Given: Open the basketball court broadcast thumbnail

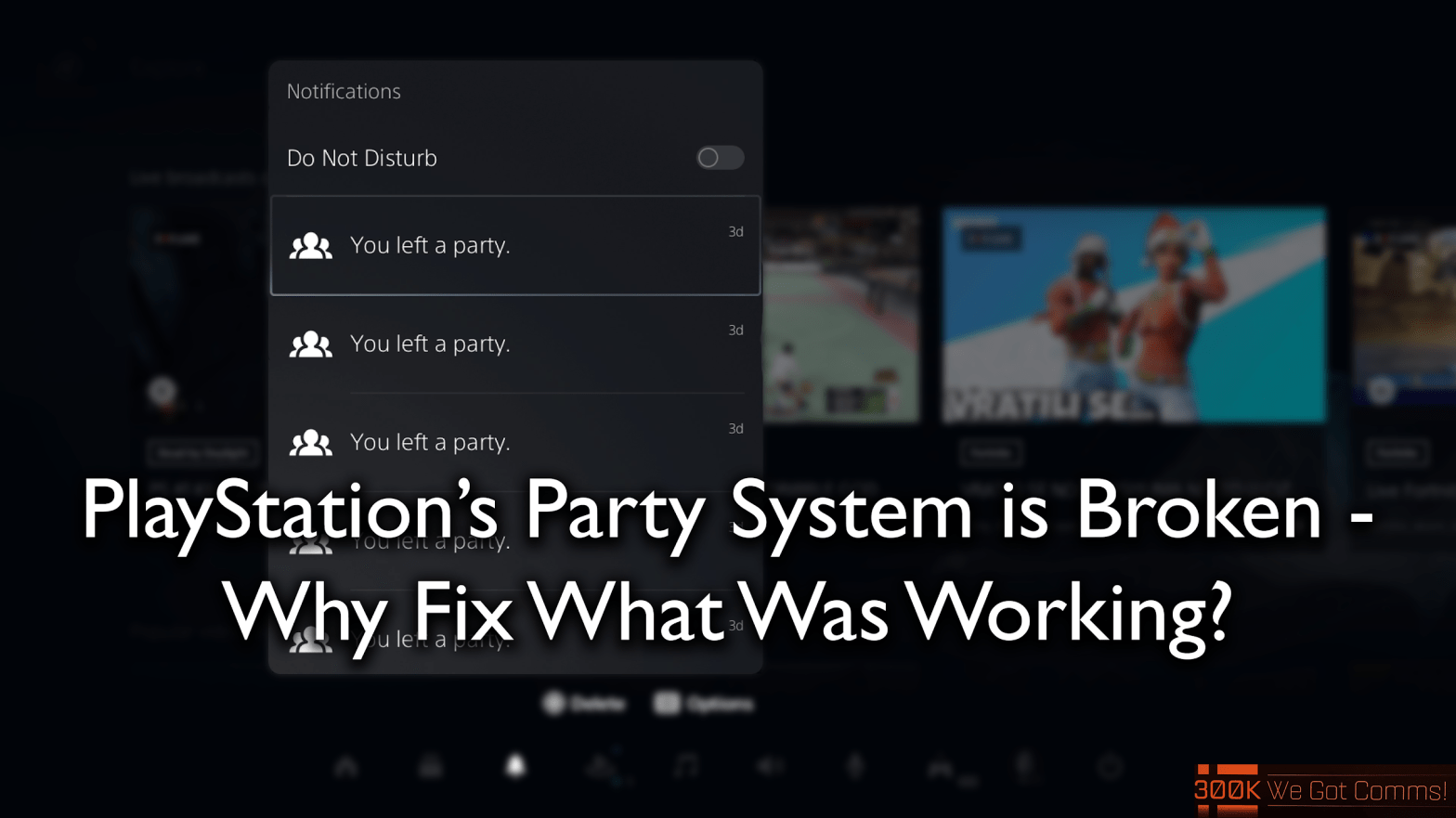Looking at the screenshot, I should pyautogui.click(x=840, y=316).
